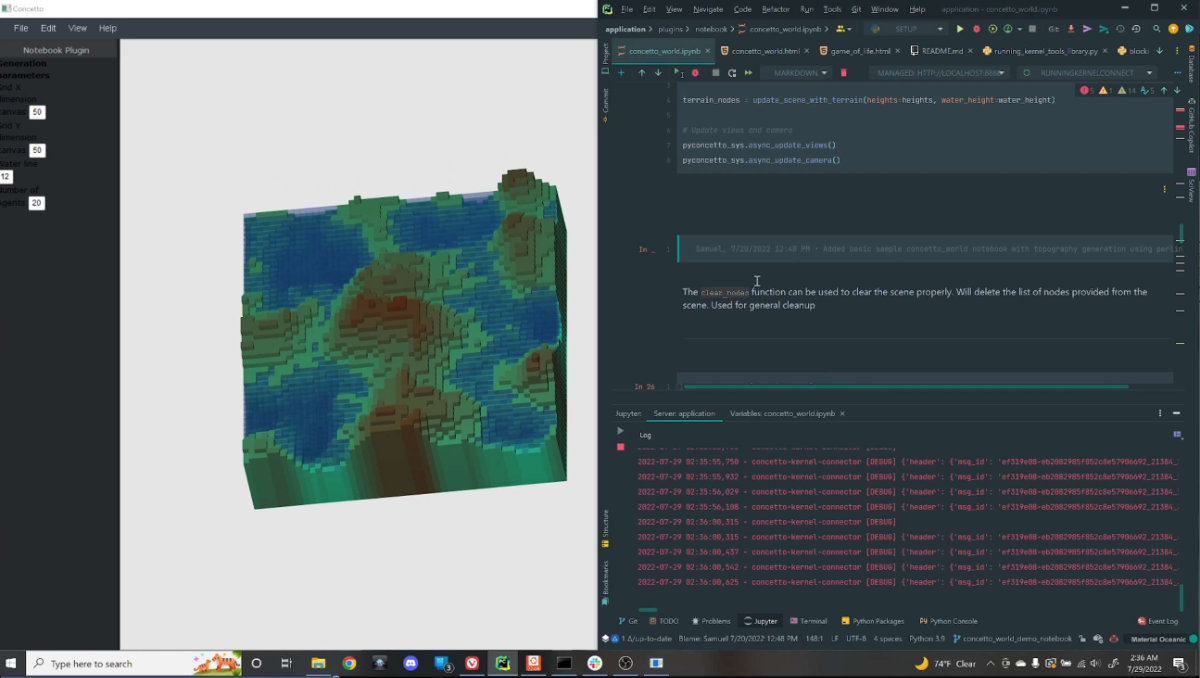Click concetto_world_demo_notebook git branch

click(1011, 638)
